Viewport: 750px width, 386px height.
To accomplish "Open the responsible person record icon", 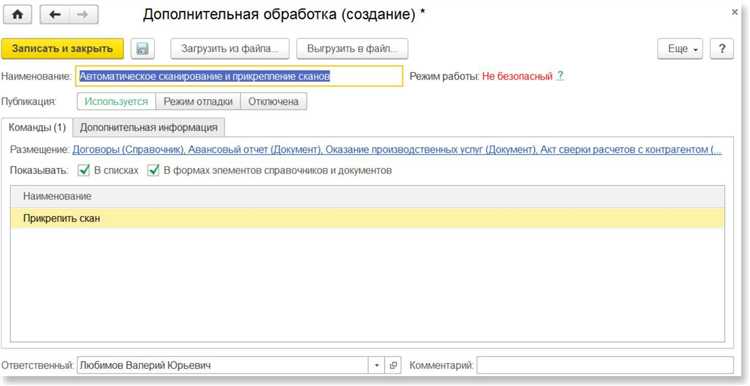I will click(x=393, y=365).
